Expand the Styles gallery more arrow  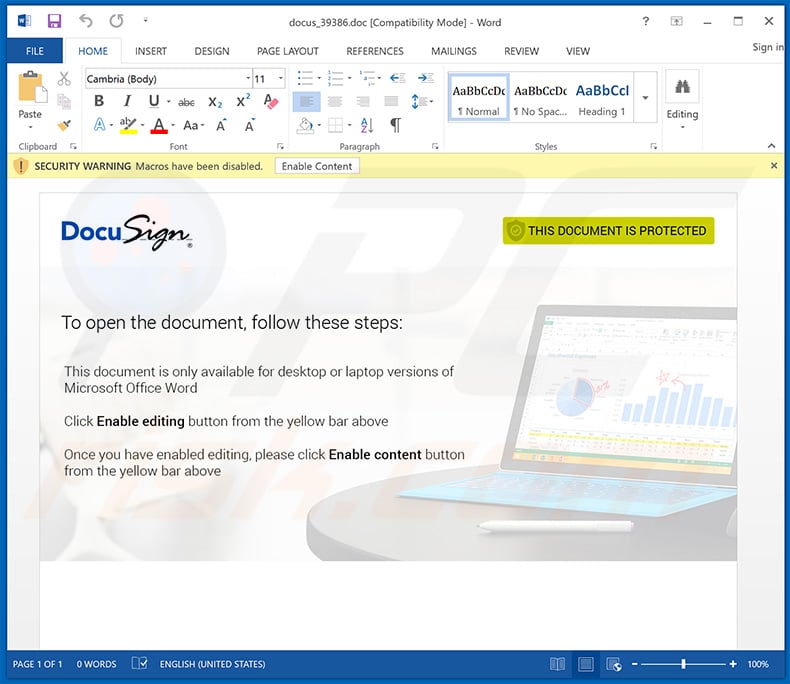(645, 98)
